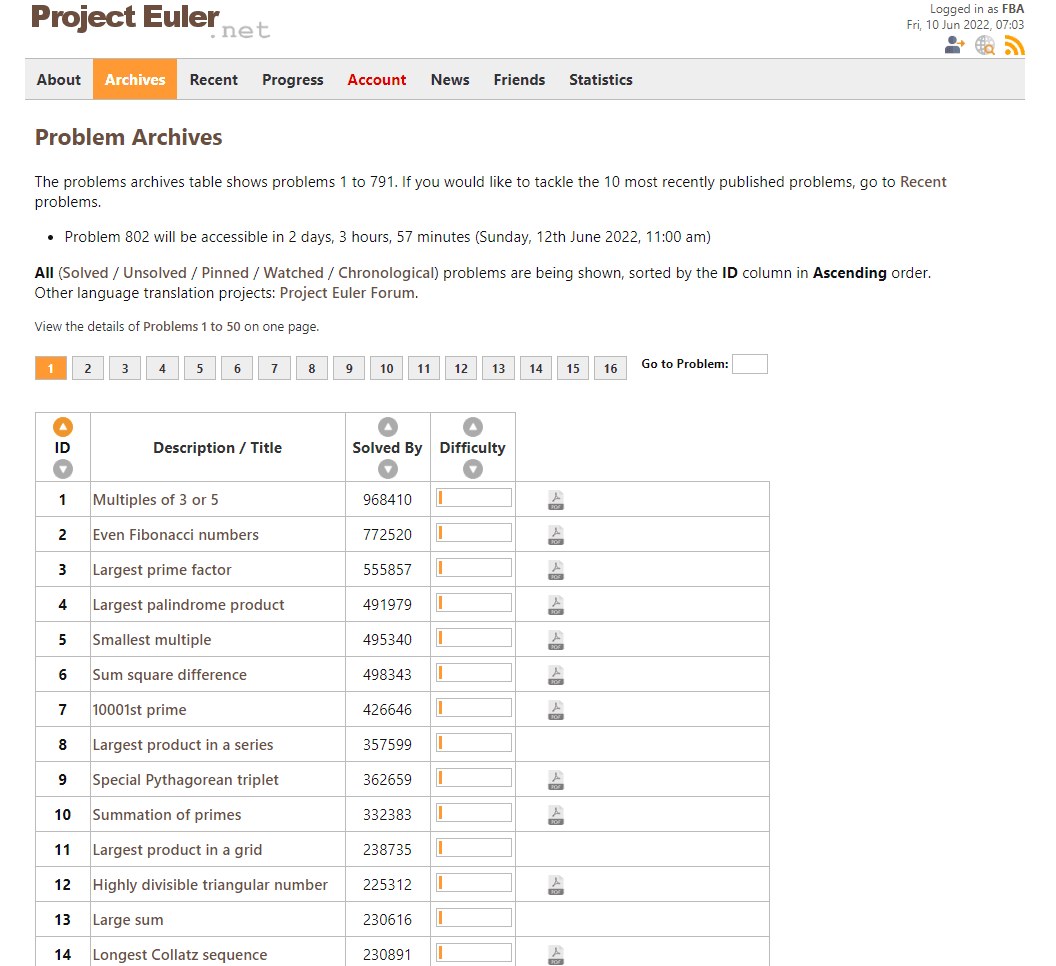Focus the Go to Problem input field
Image resolution: width=1056 pixels, height=966 pixels.
750,364
